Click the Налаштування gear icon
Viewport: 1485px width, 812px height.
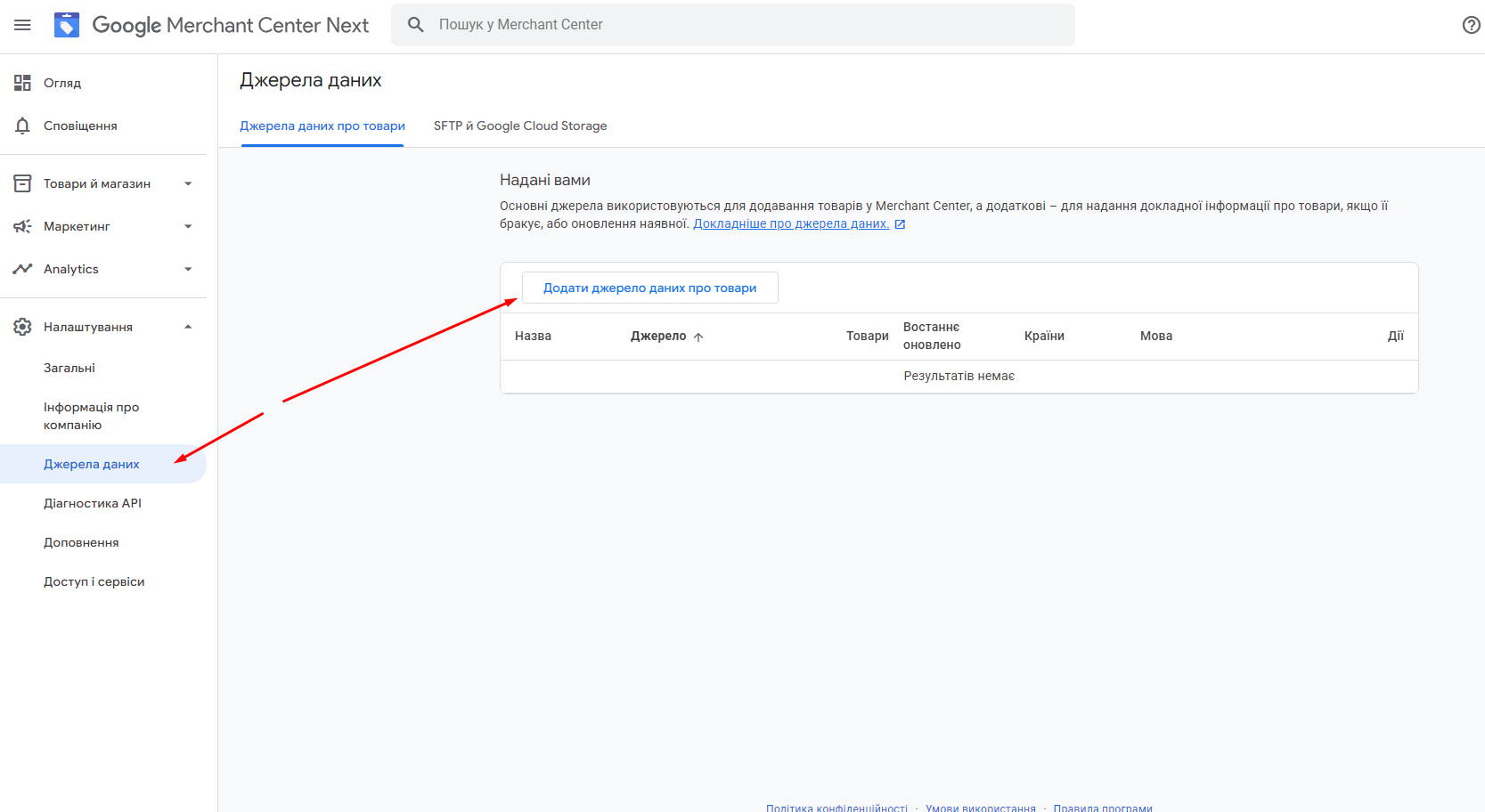click(22, 327)
